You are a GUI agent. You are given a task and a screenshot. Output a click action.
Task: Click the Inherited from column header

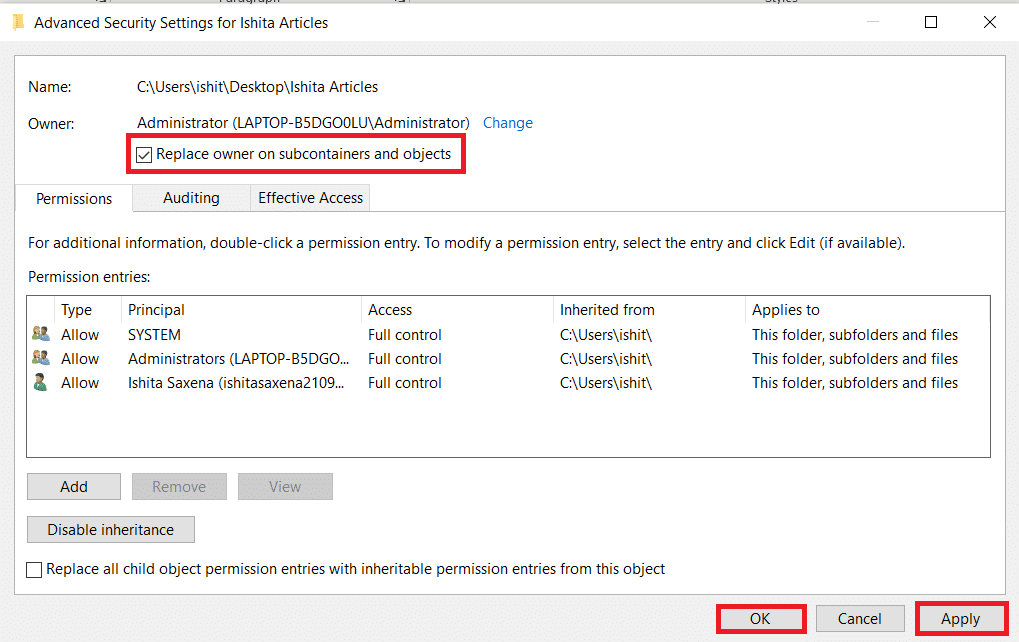coord(649,310)
